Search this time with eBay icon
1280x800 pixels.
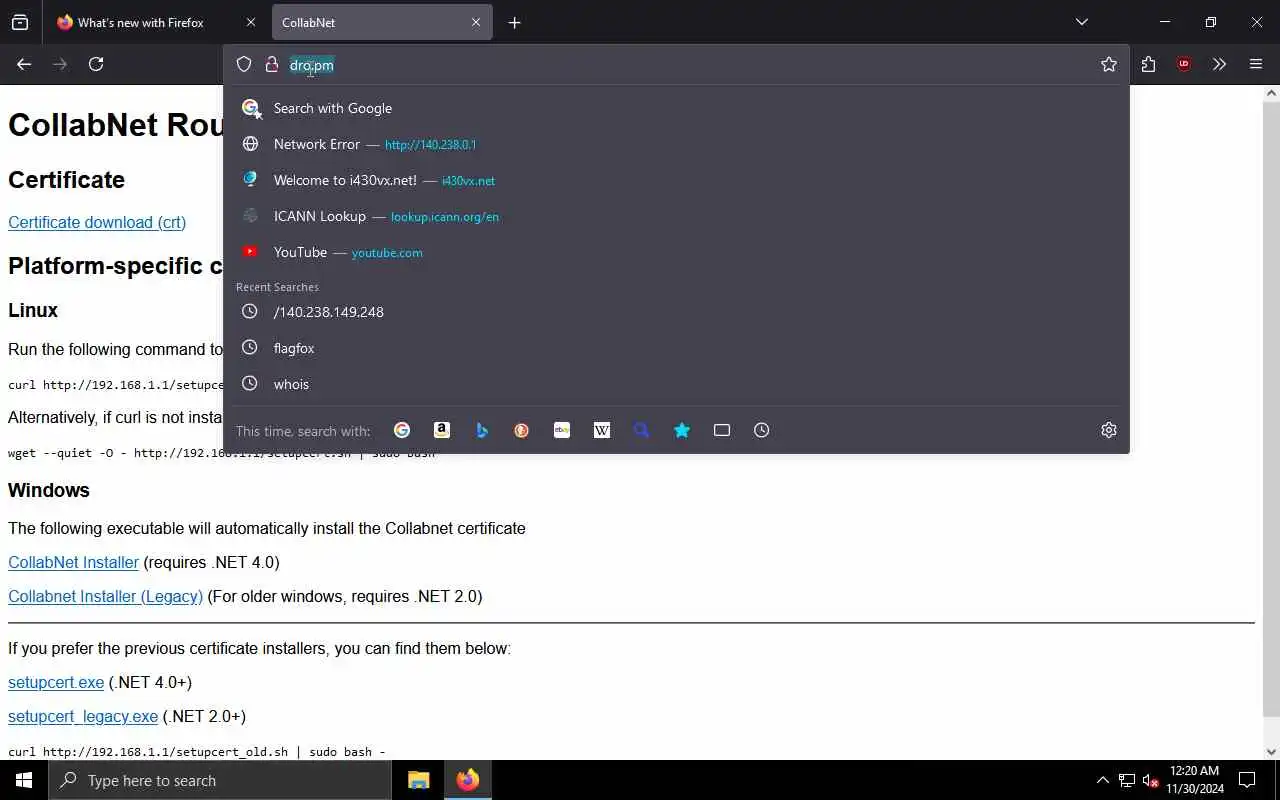(562, 430)
